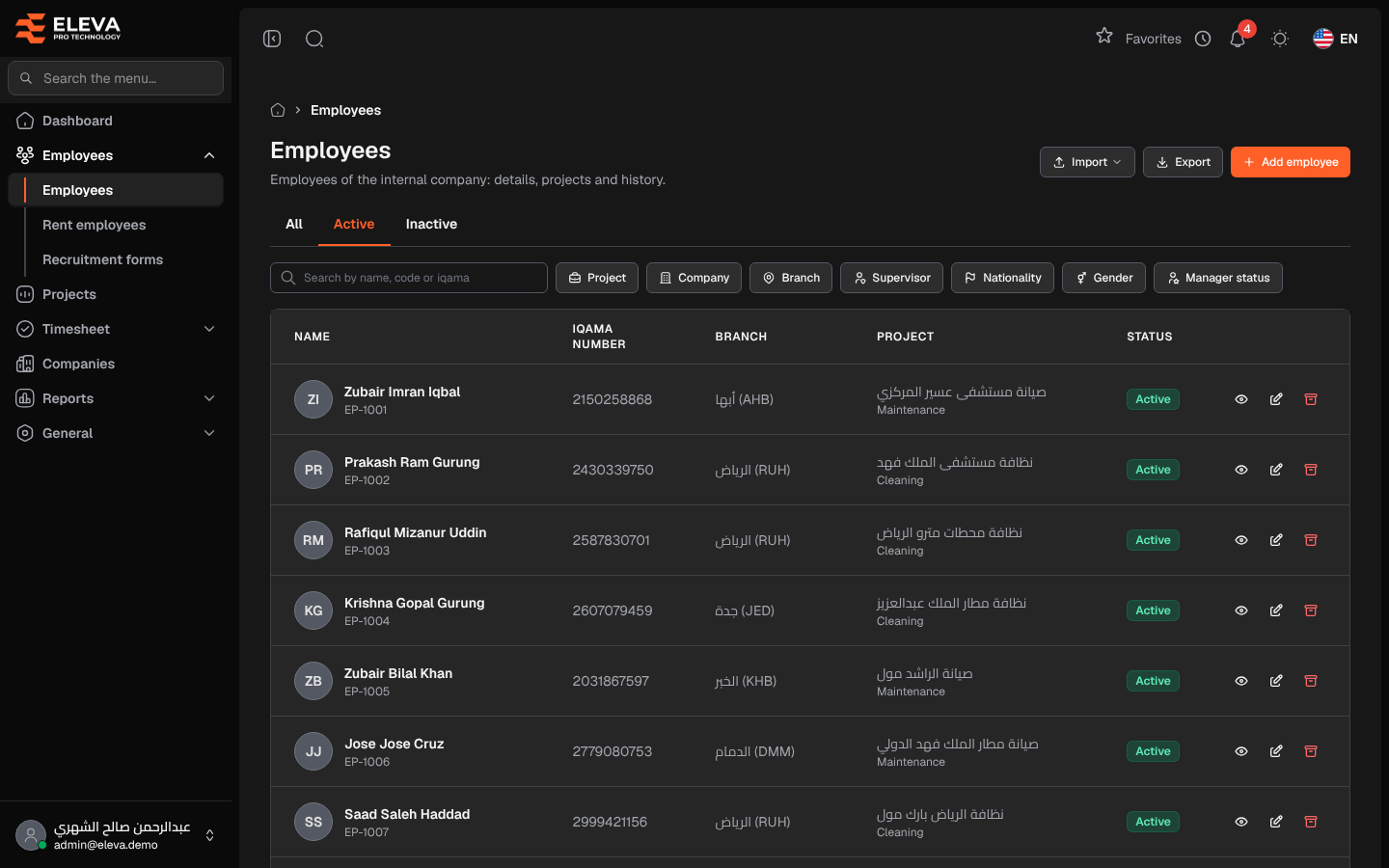The height and width of the screenshot is (868, 1389).
Task: Focus the Search the menu field
Action: coord(116,78)
